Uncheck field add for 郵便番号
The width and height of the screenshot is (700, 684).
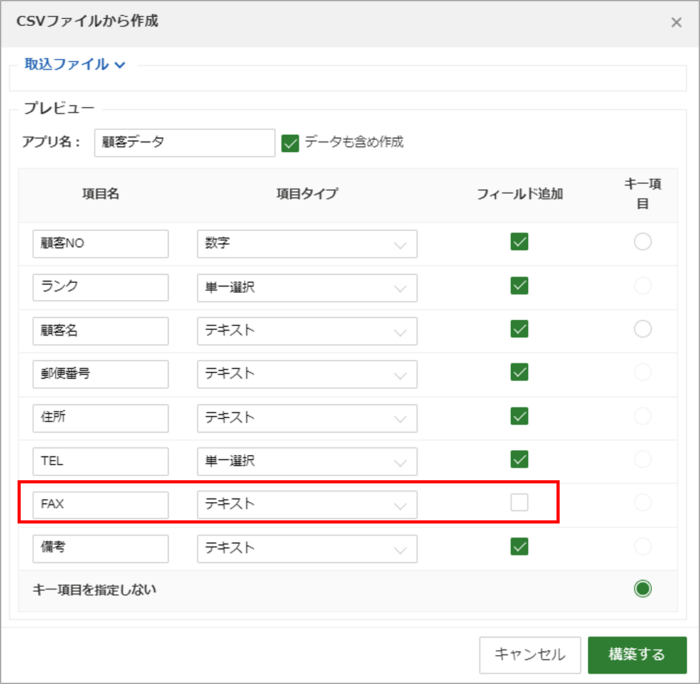(519, 371)
